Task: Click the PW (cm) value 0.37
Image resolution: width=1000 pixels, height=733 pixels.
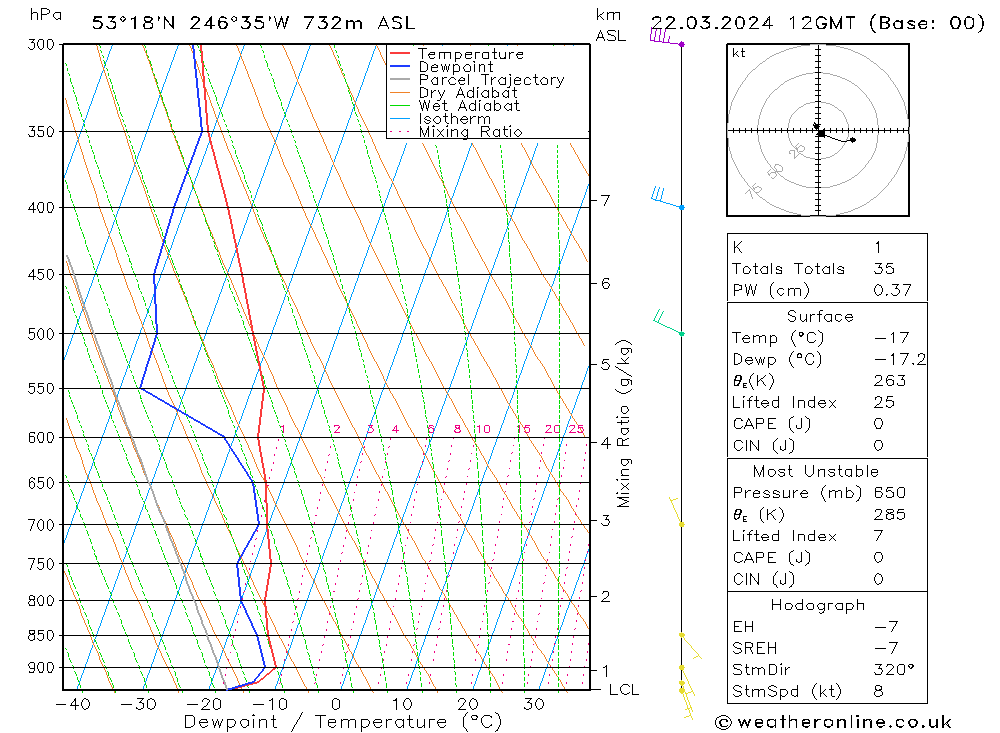Action: [x=892, y=290]
